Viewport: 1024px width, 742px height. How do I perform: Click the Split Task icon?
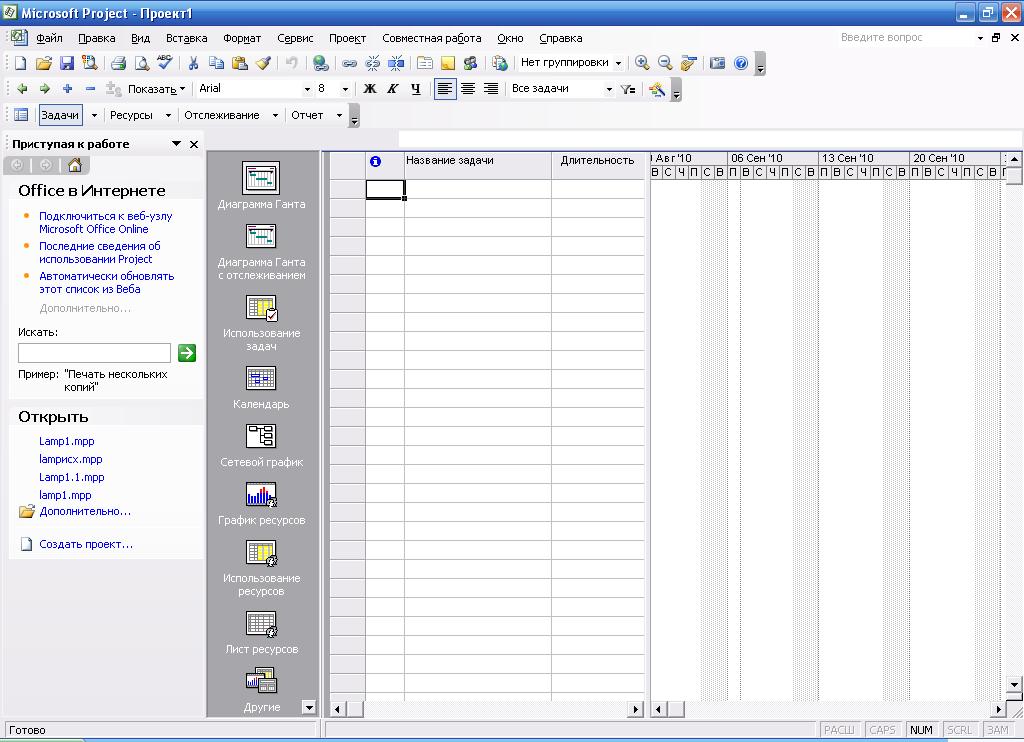coord(396,63)
